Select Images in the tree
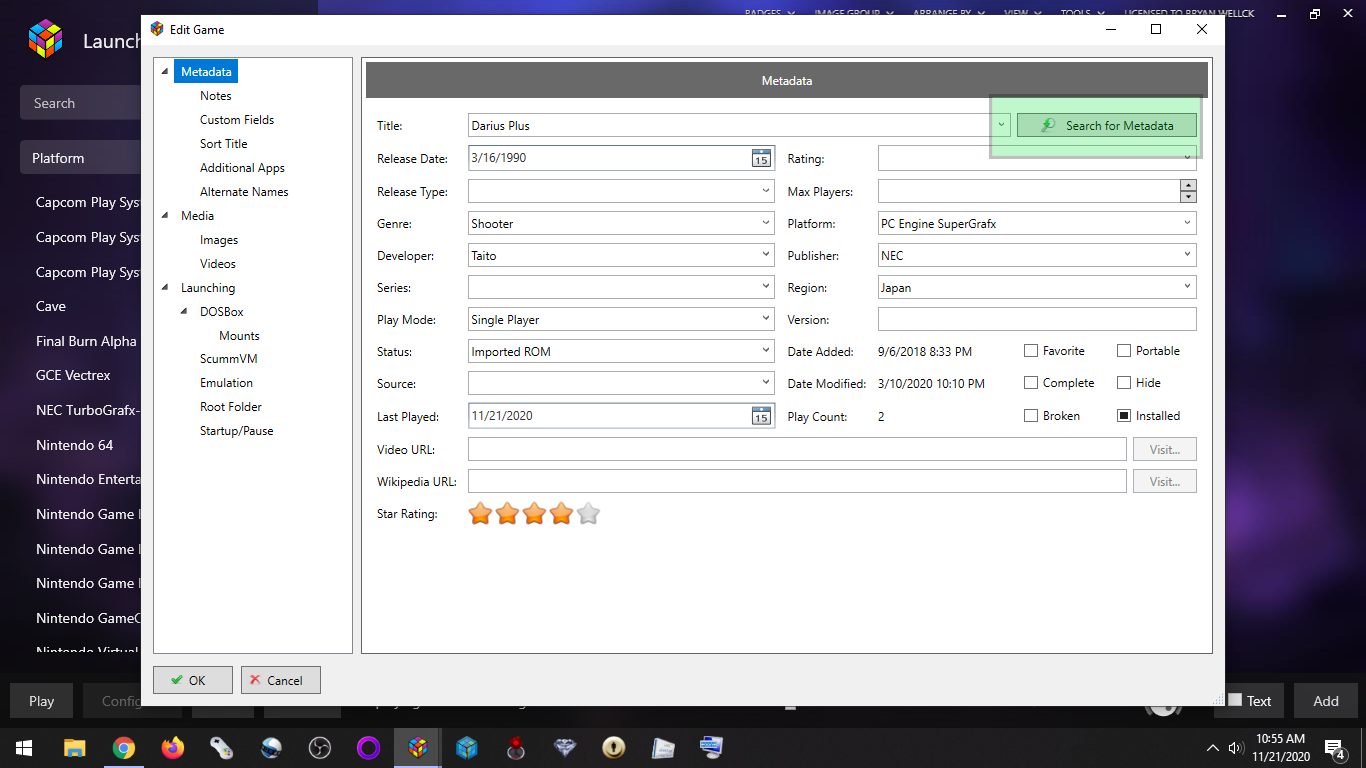This screenshot has height=768, width=1366. pos(219,240)
